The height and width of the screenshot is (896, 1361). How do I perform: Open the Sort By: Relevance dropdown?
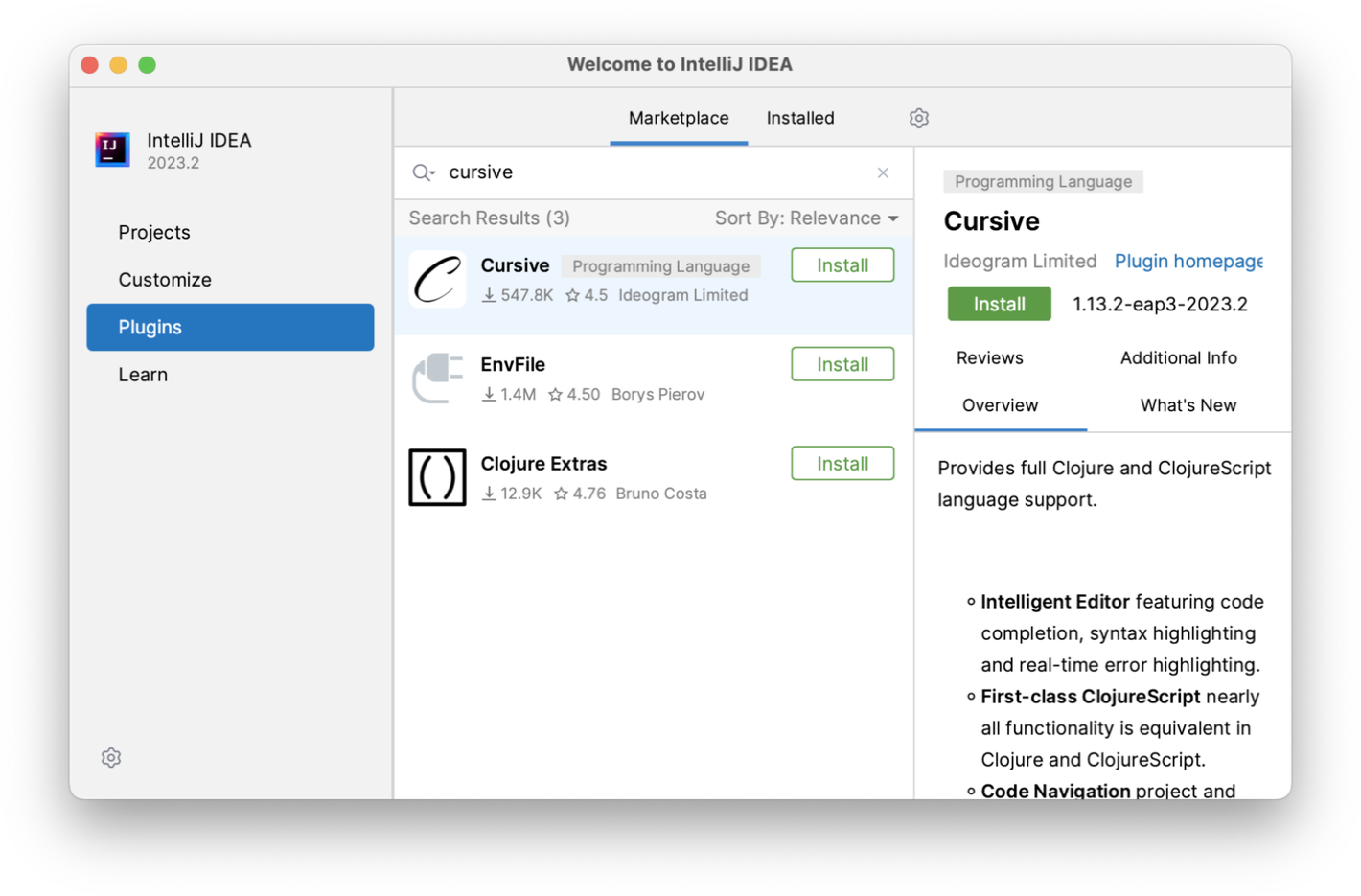806,218
